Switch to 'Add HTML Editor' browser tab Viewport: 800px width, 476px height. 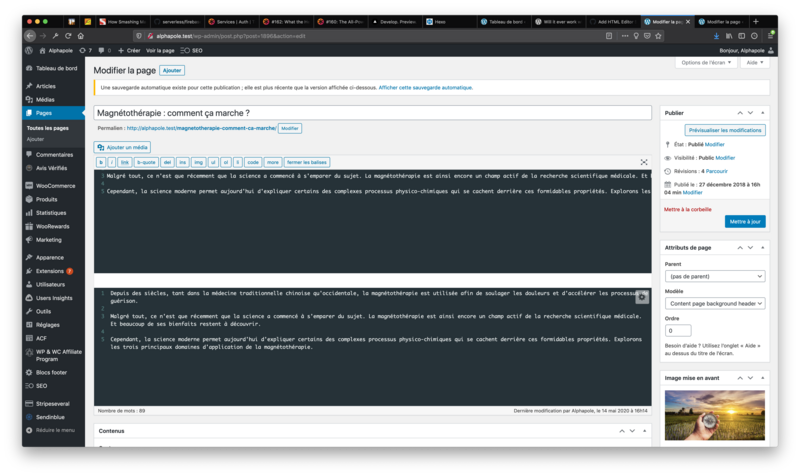coord(612,21)
